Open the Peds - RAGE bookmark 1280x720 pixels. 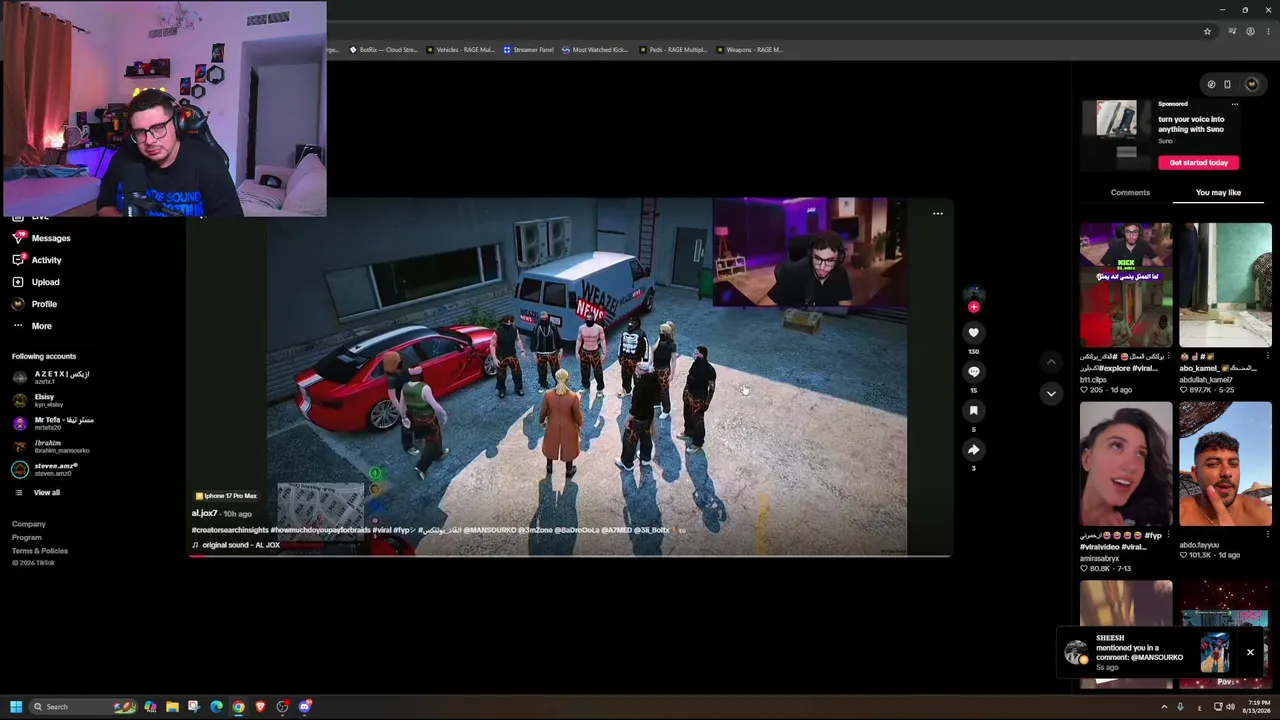click(x=673, y=50)
